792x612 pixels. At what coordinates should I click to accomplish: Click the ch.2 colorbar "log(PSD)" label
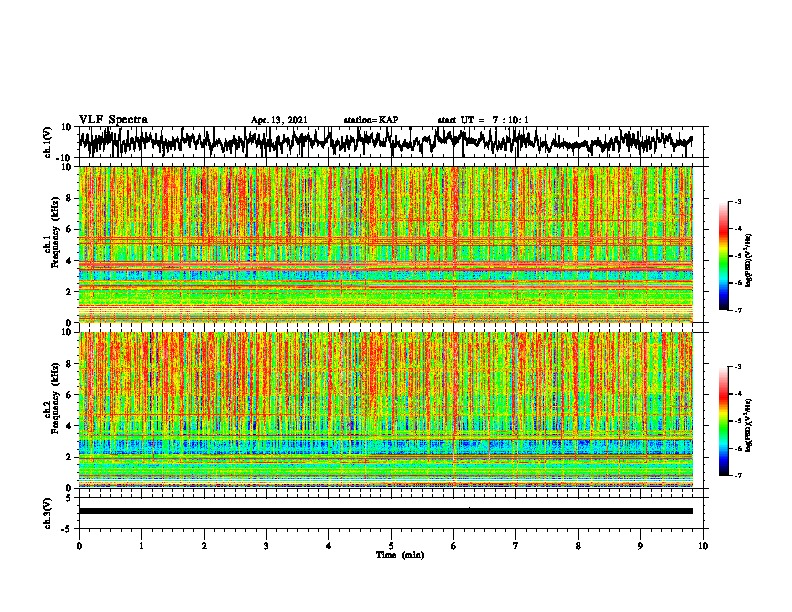[749, 425]
